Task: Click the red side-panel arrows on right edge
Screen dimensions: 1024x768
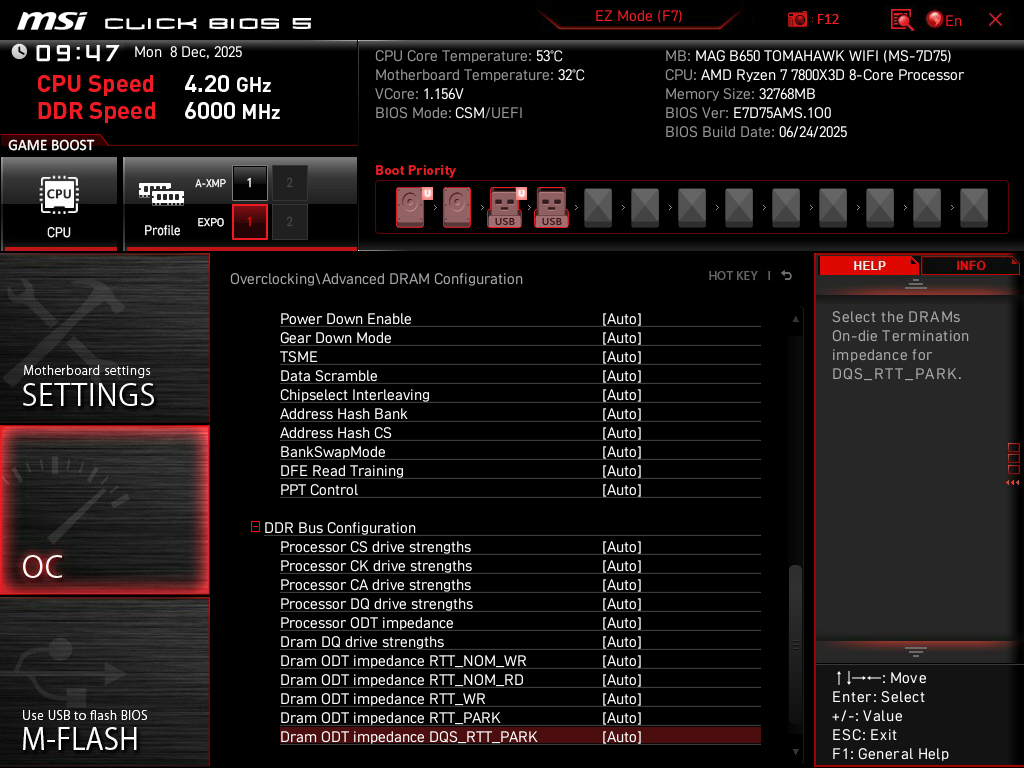Action: (x=1013, y=483)
